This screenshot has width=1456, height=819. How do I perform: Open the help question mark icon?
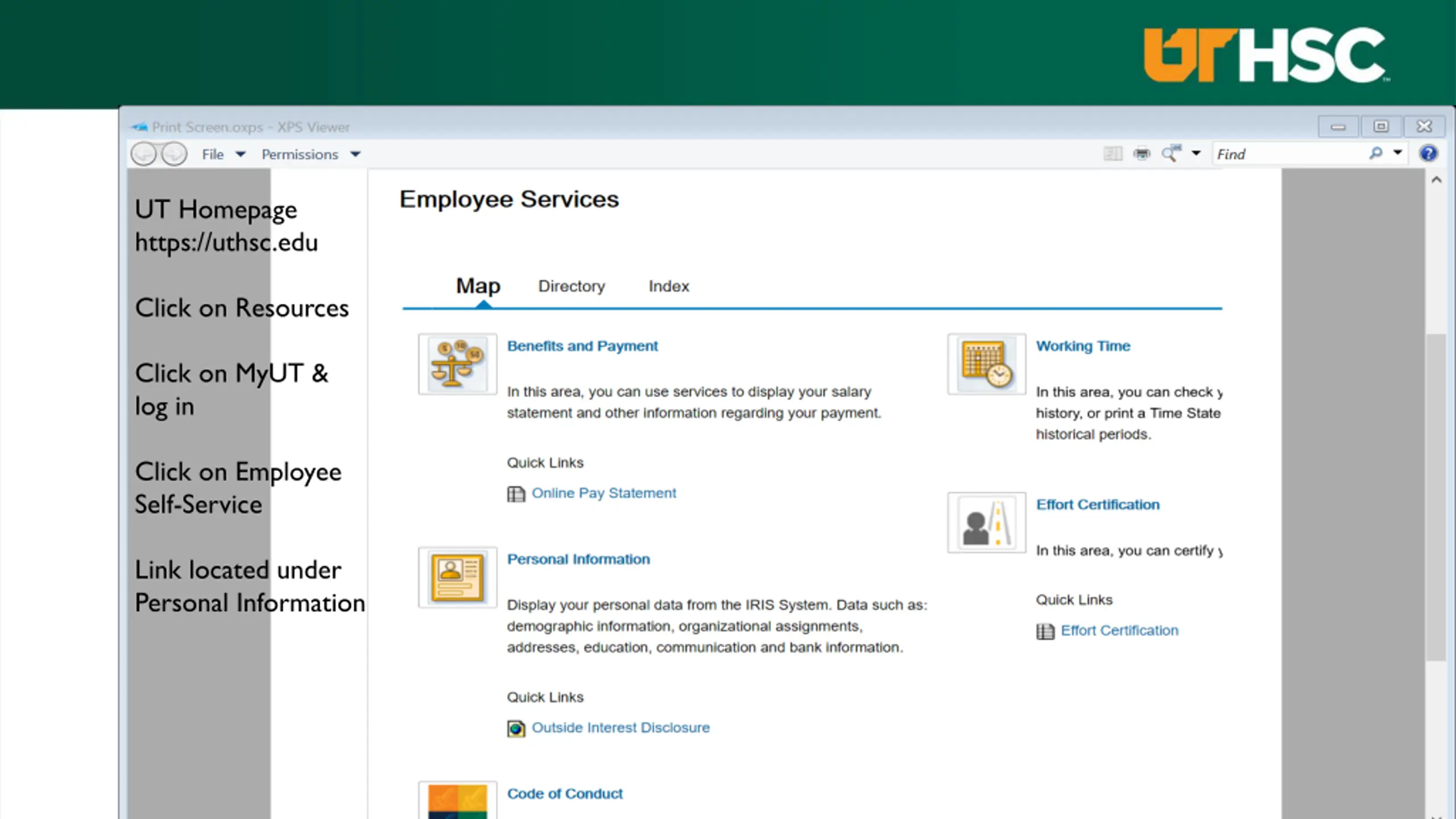(1428, 154)
